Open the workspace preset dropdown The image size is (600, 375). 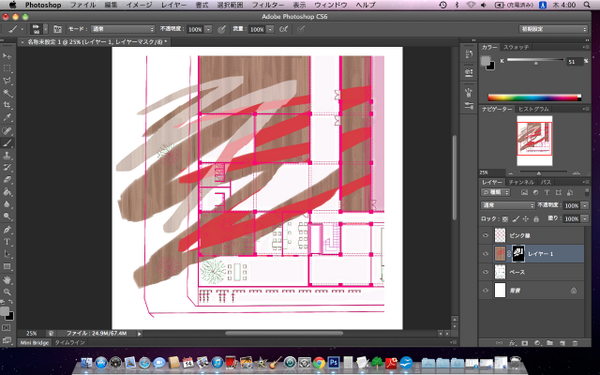(553, 29)
